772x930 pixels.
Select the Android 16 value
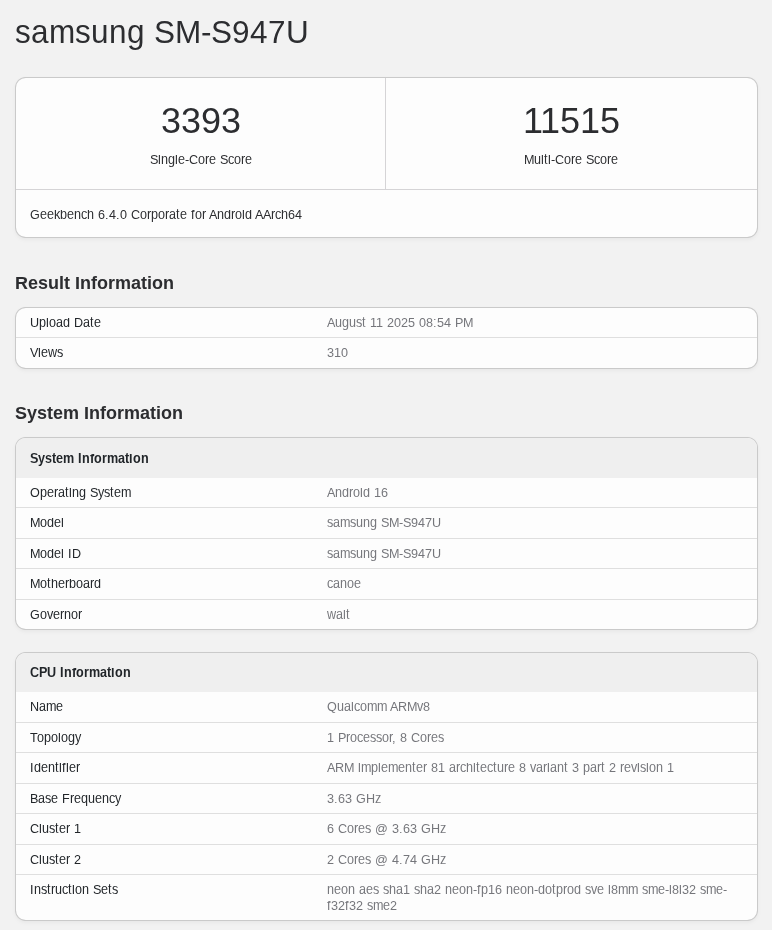357,492
